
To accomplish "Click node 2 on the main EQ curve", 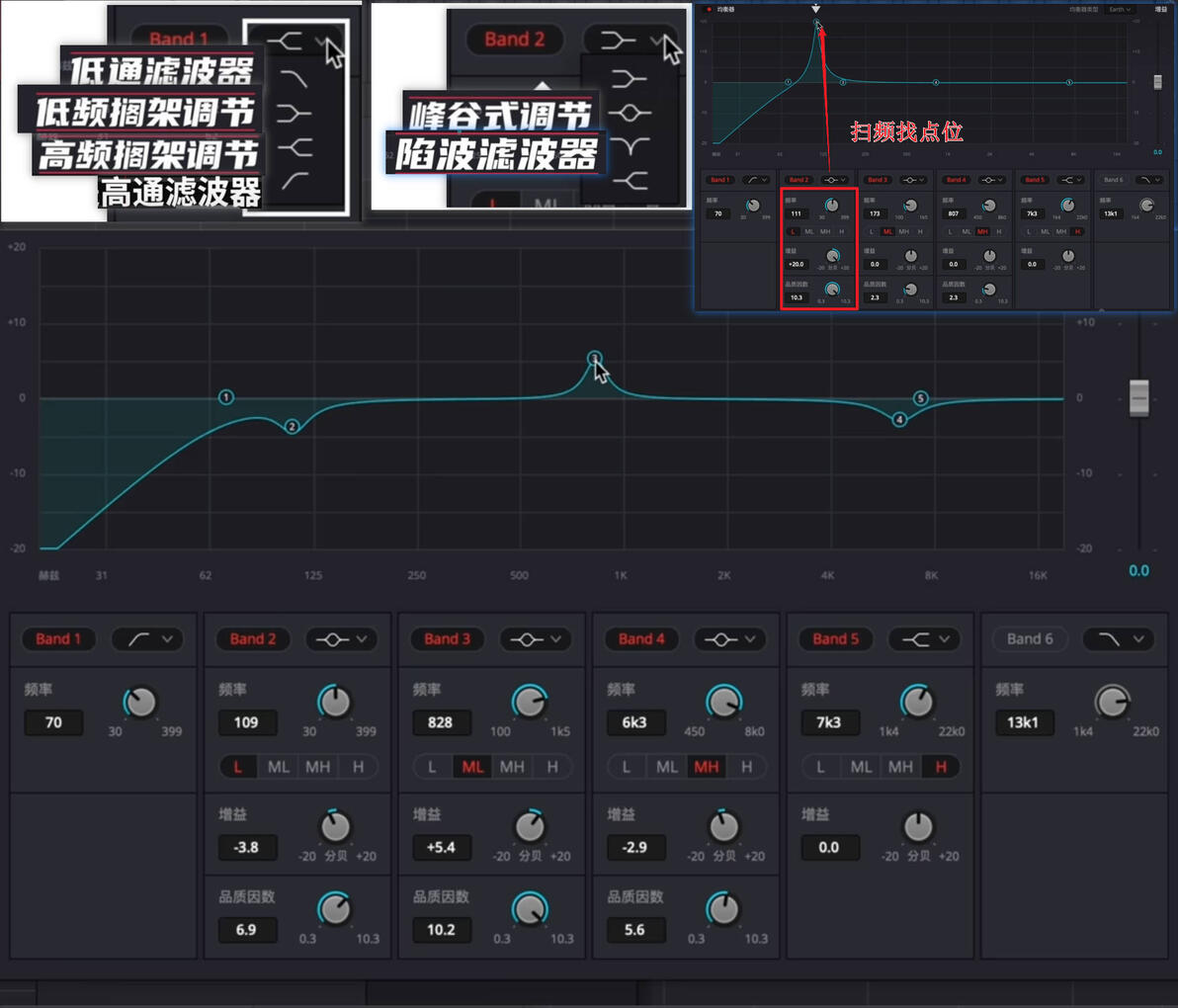I will [x=293, y=427].
